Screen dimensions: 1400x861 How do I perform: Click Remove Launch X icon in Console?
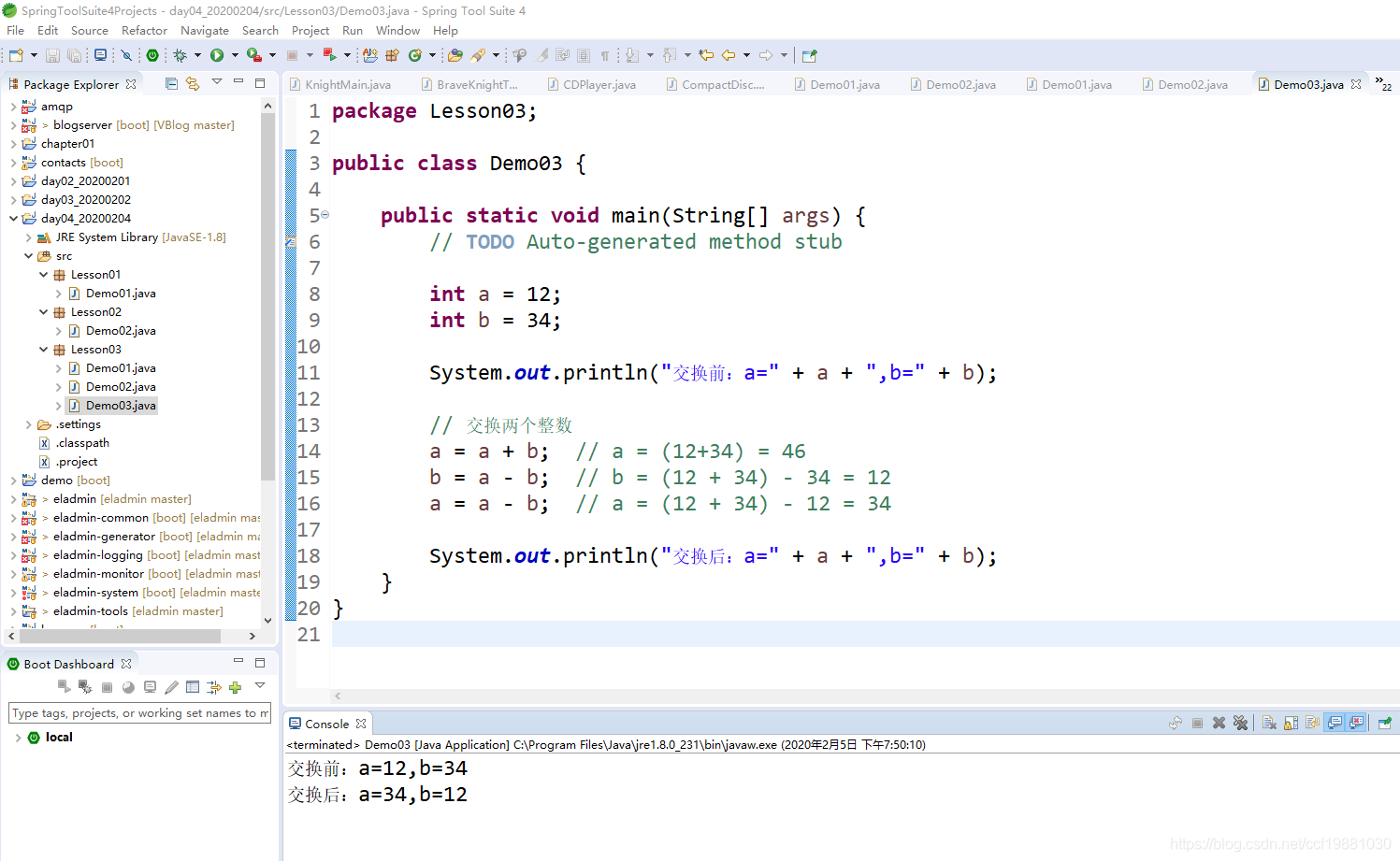coord(1219,723)
